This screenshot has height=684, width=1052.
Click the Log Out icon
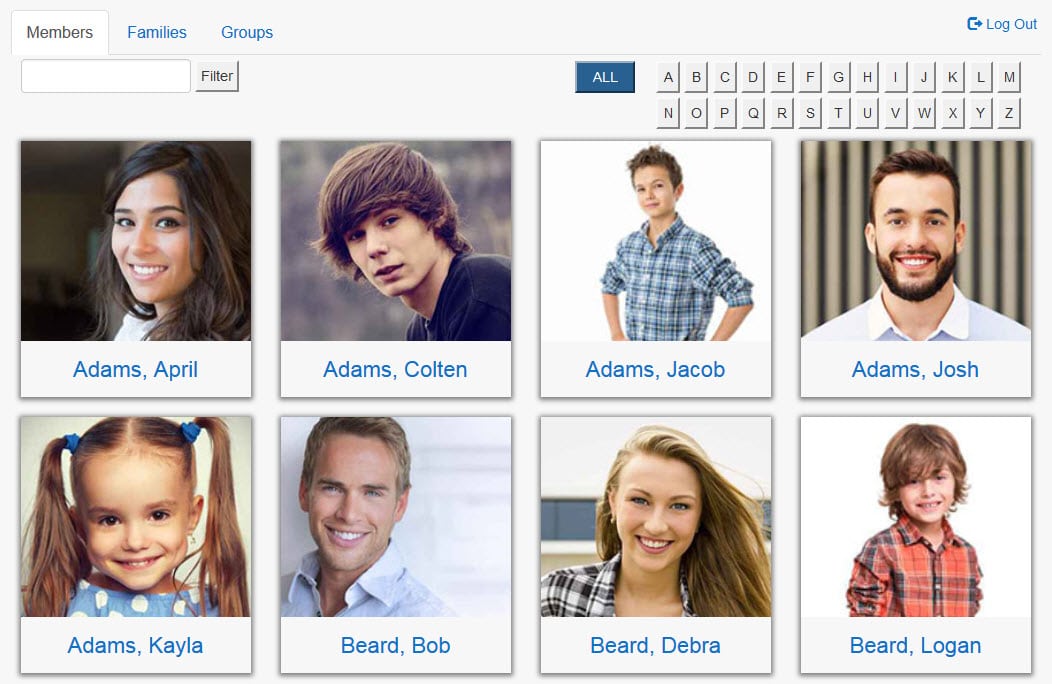(x=974, y=24)
